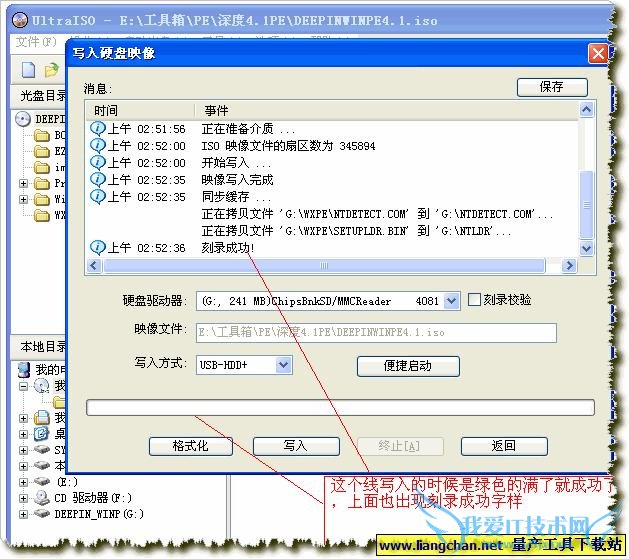Click info icon of 02:51:56 row
629x559 pixels.
click(97, 128)
